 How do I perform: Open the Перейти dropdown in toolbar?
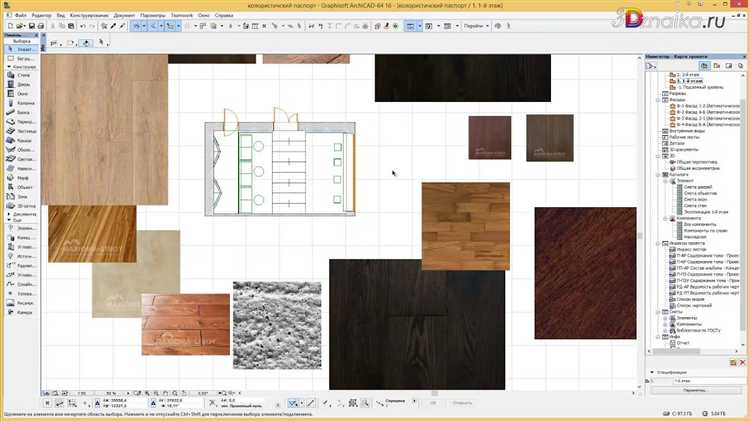click(476, 26)
